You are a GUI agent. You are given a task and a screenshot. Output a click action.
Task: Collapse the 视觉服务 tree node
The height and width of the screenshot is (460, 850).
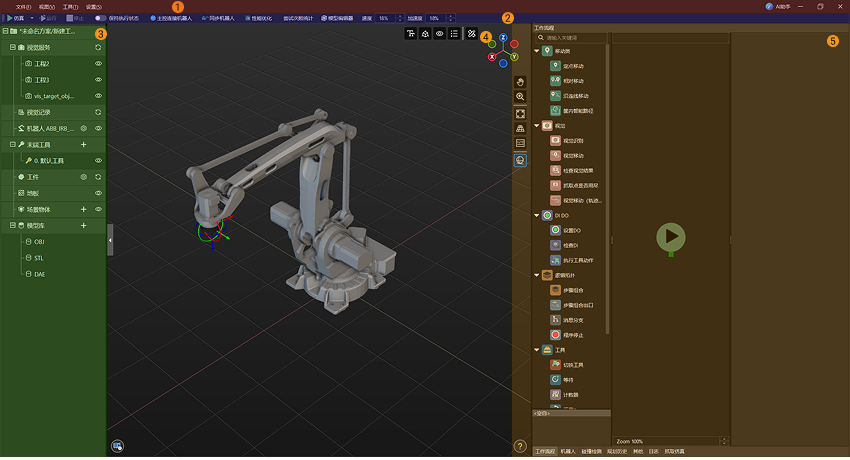(x=12, y=47)
